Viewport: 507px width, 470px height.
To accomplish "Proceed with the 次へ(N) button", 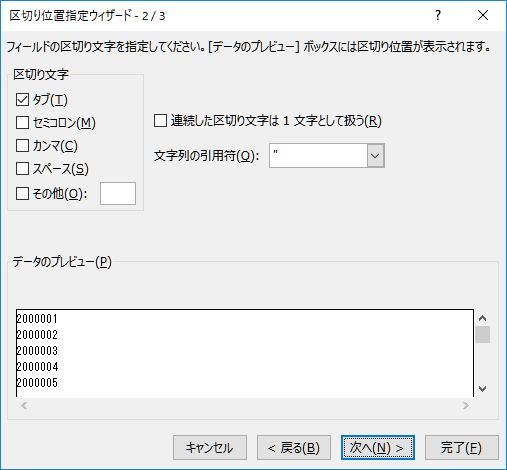I will [378, 448].
